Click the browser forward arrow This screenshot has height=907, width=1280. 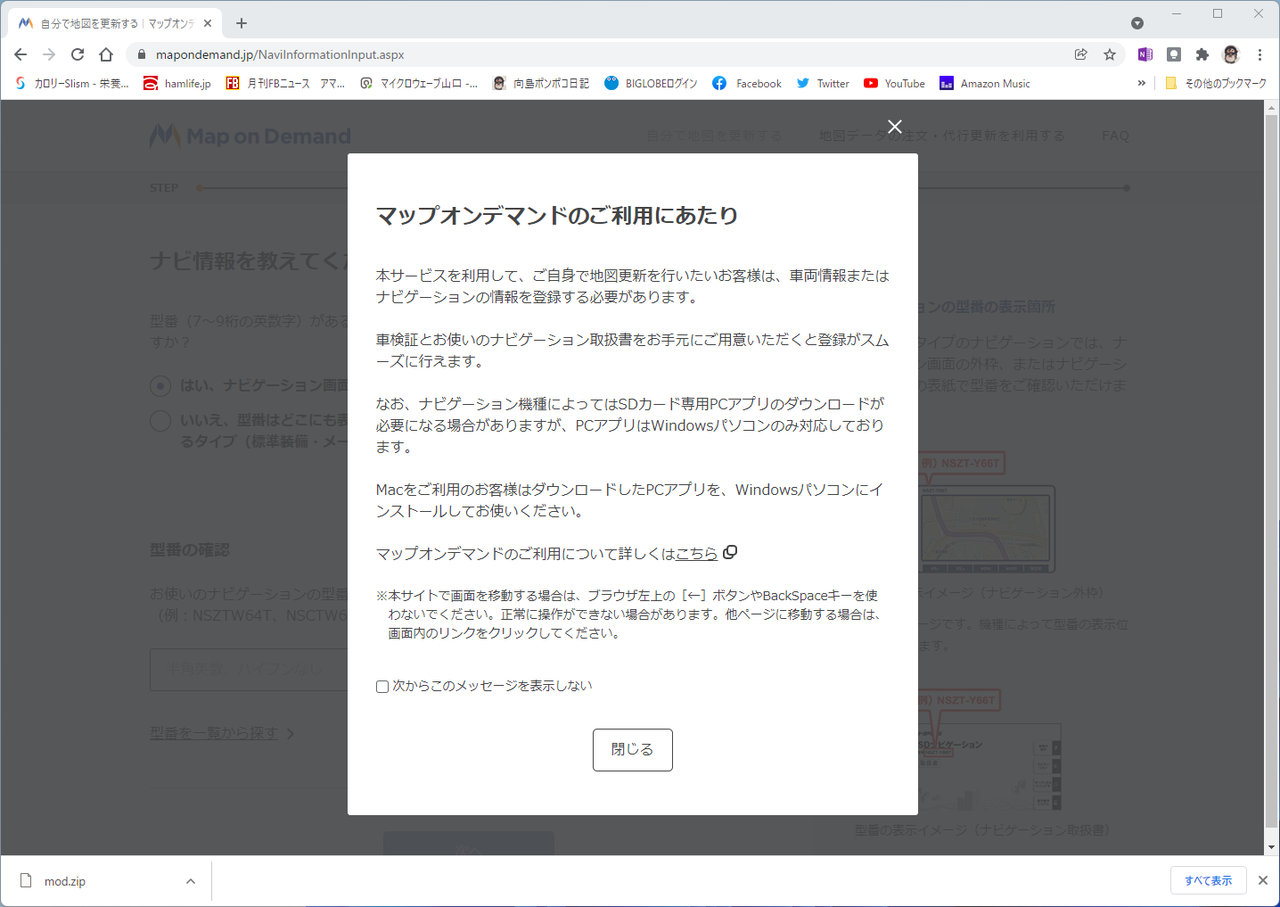tap(48, 54)
